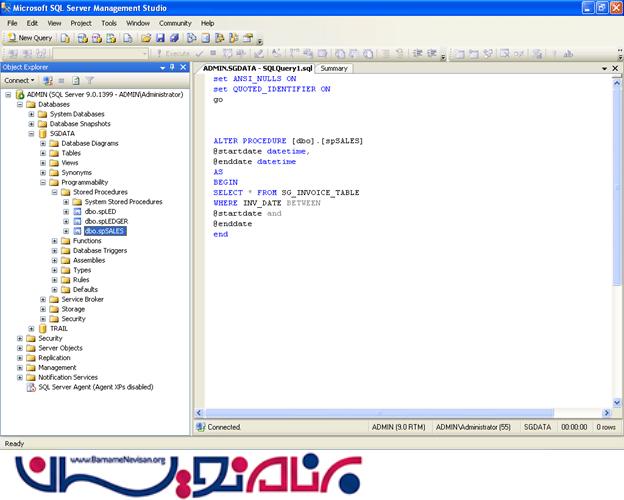
Task: Select the Functions folder
Action: click(x=87, y=241)
